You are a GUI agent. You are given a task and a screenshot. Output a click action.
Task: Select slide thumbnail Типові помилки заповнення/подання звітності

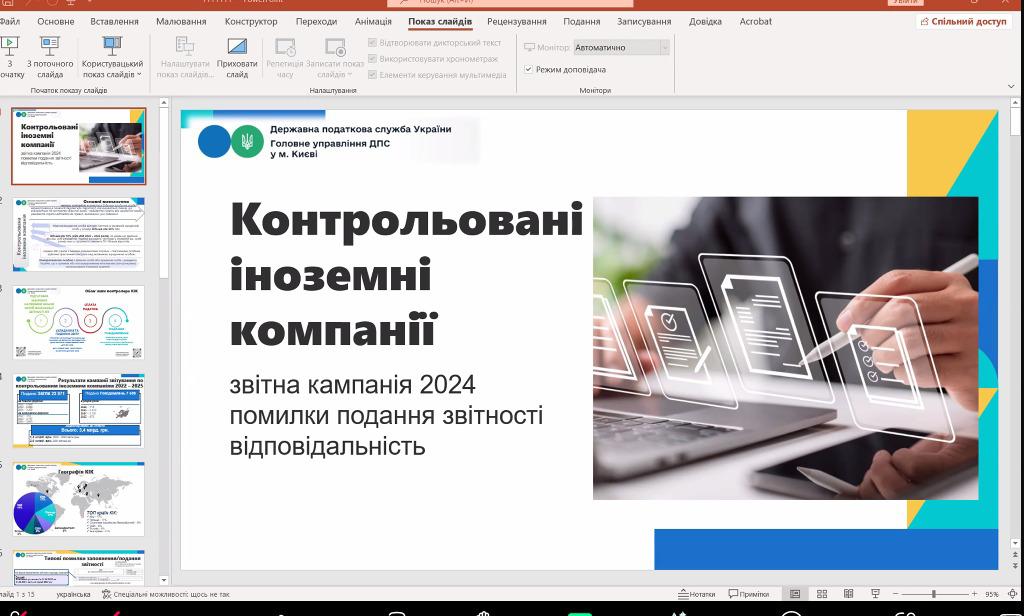(x=78, y=568)
